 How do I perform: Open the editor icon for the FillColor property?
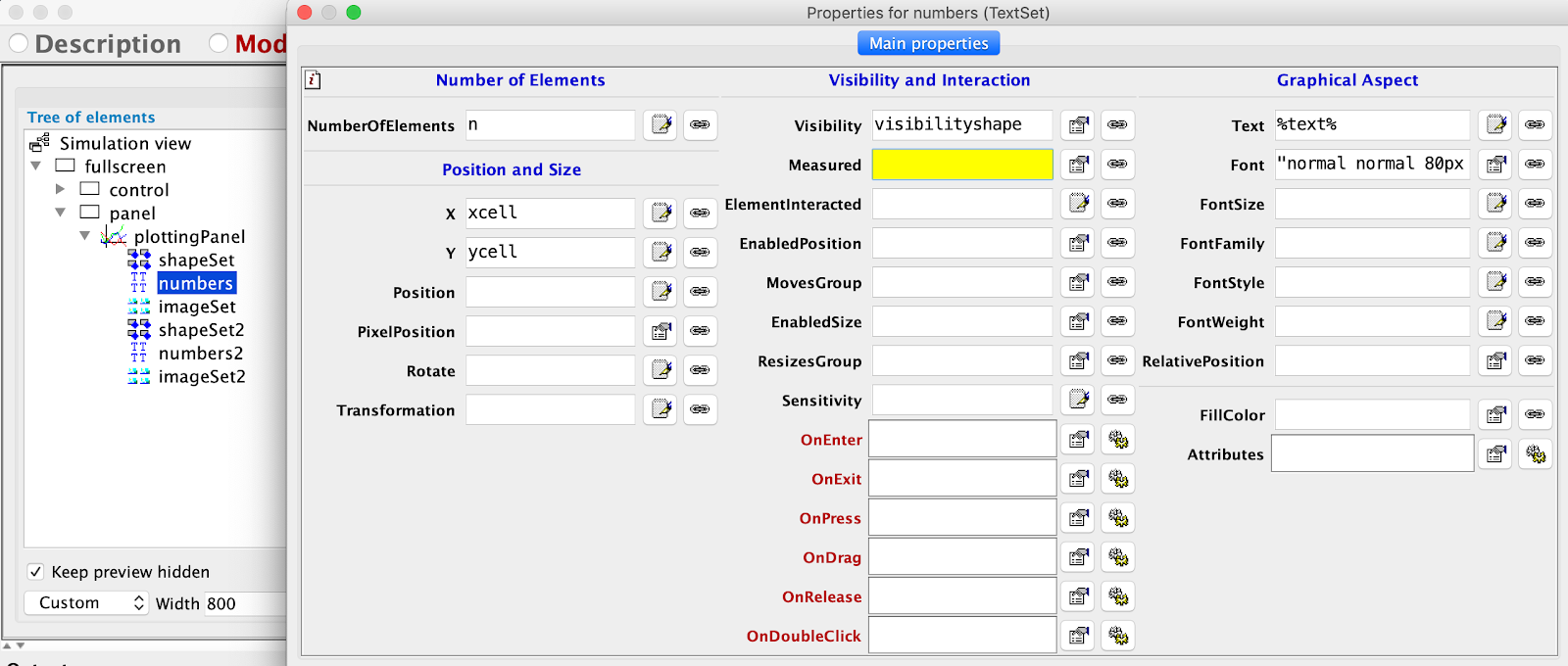(1496, 415)
